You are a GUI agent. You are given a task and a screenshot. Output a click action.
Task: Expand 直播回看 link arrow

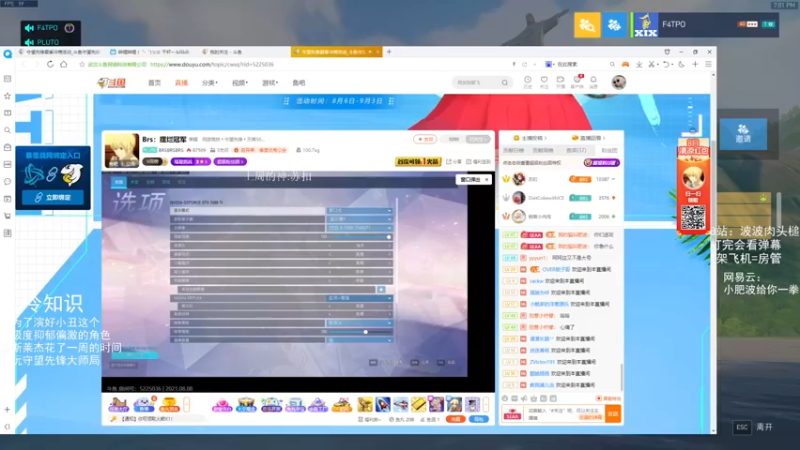click(x=604, y=138)
